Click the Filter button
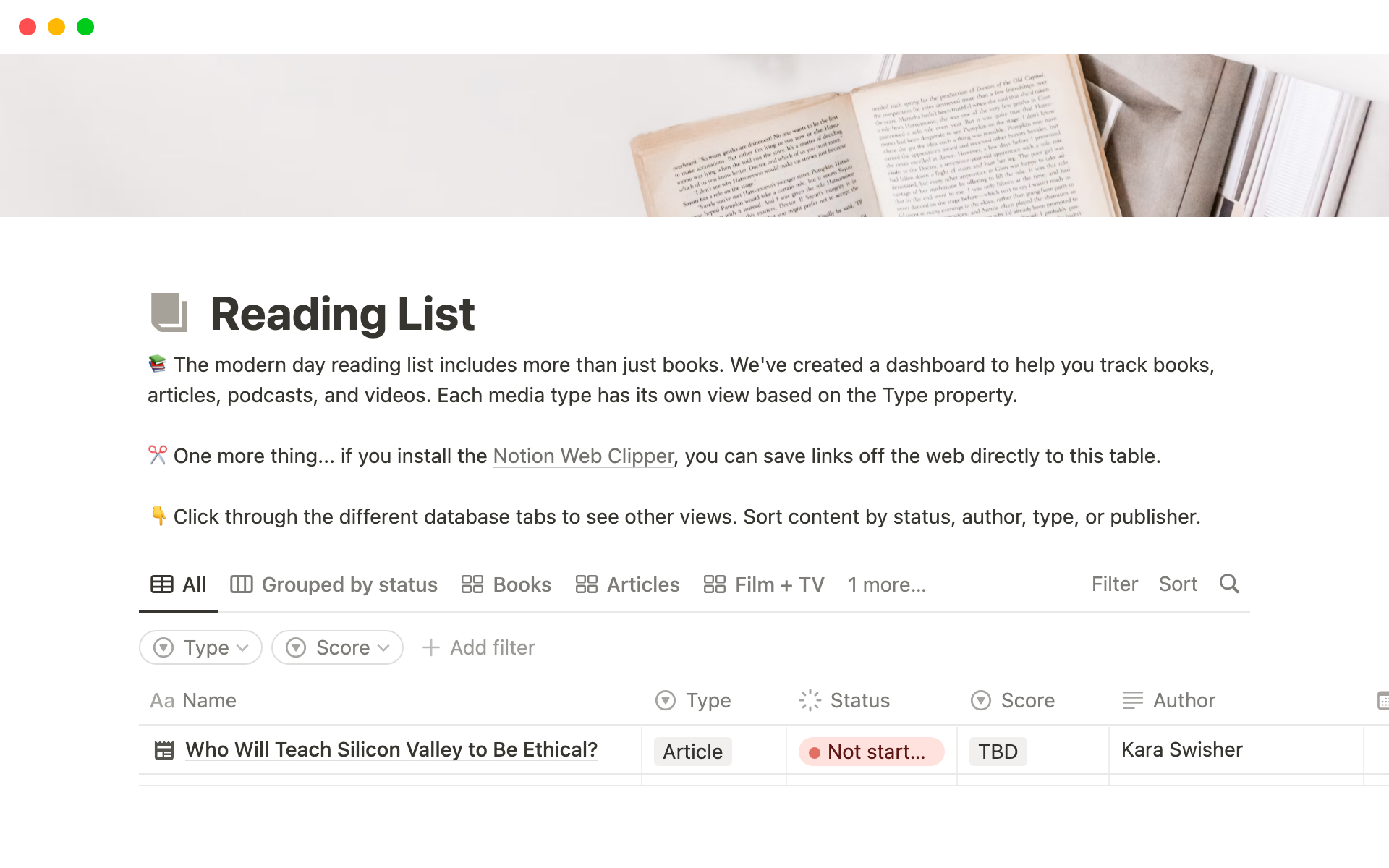Viewport: 1389px width, 868px height. pos(1114,584)
